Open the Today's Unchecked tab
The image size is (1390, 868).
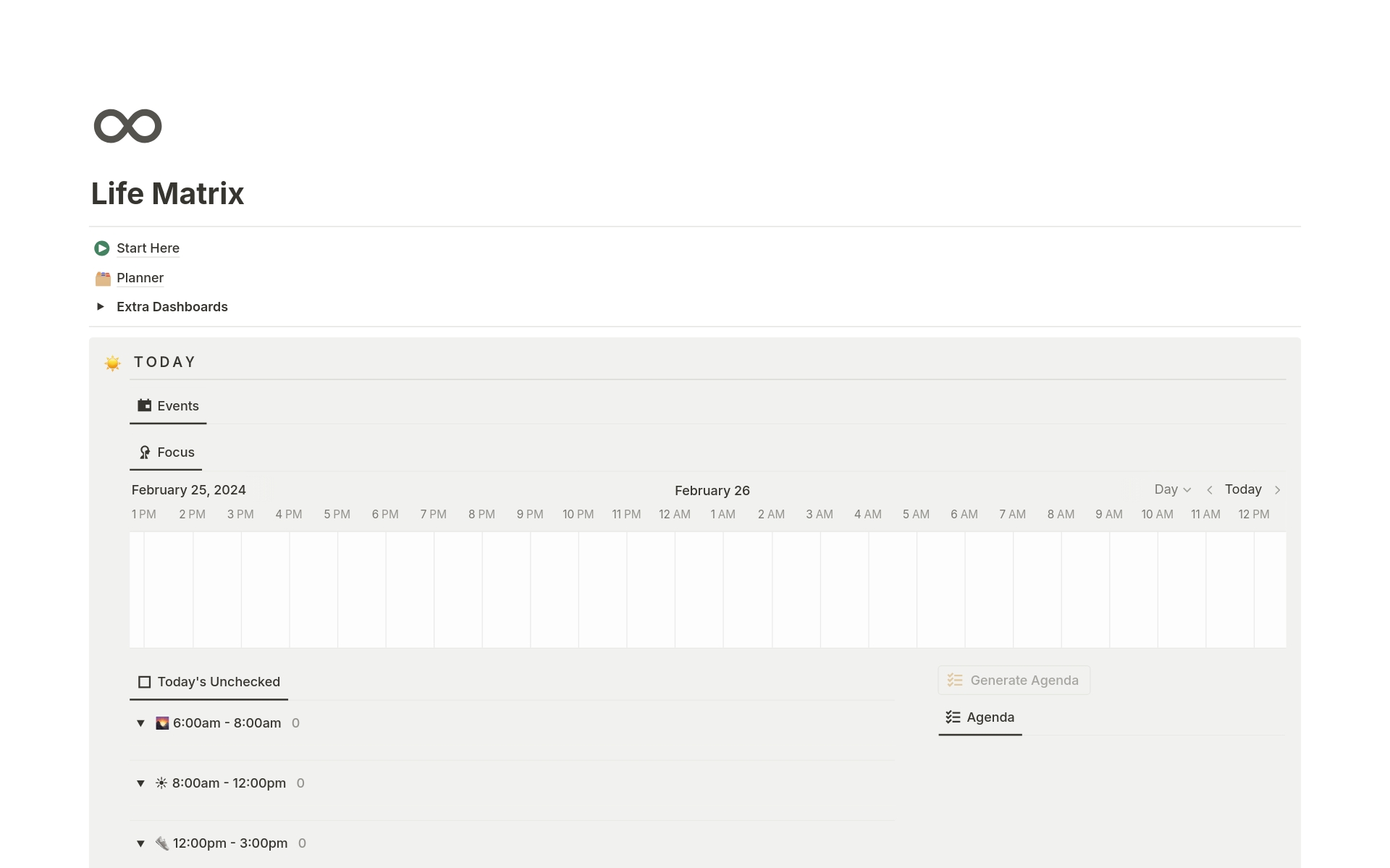tap(209, 682)
